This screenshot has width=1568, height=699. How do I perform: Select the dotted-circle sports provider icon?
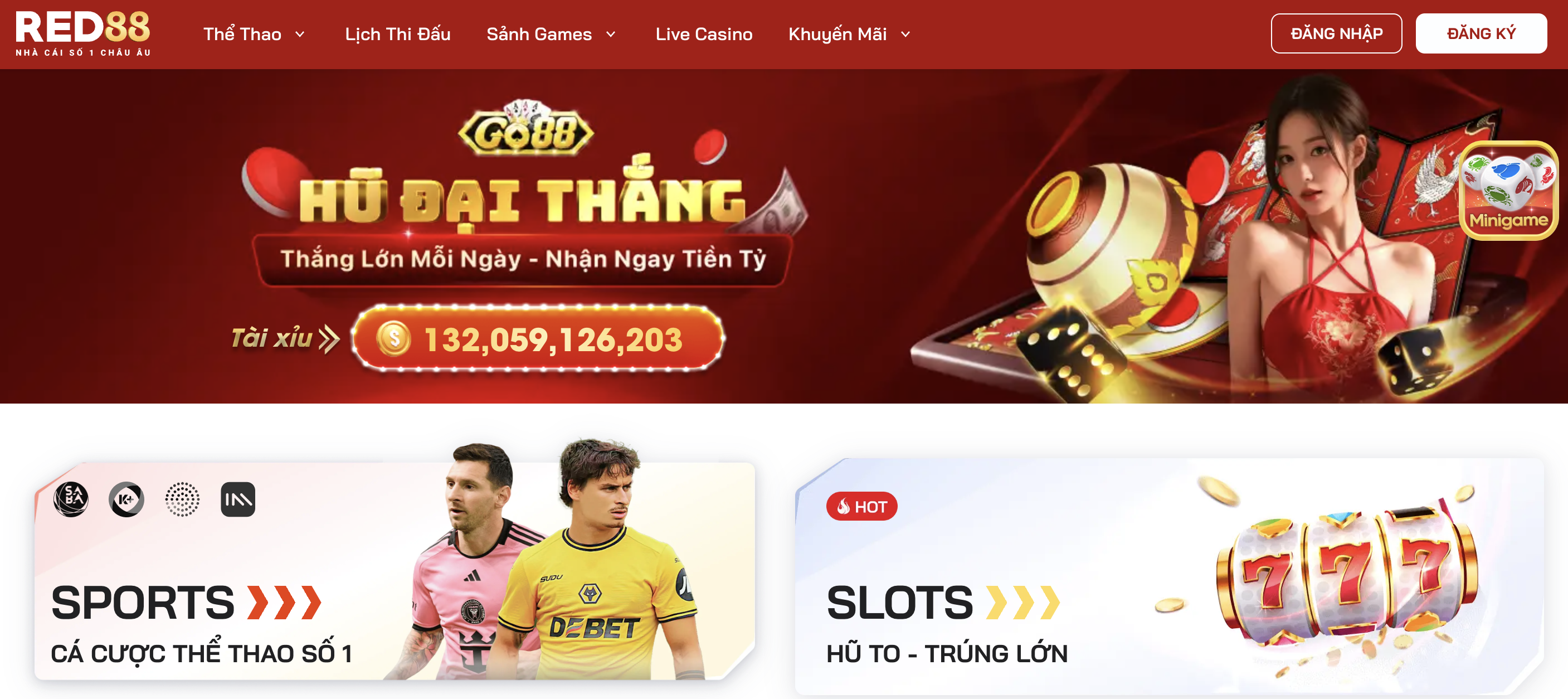[x=183, y=499]
